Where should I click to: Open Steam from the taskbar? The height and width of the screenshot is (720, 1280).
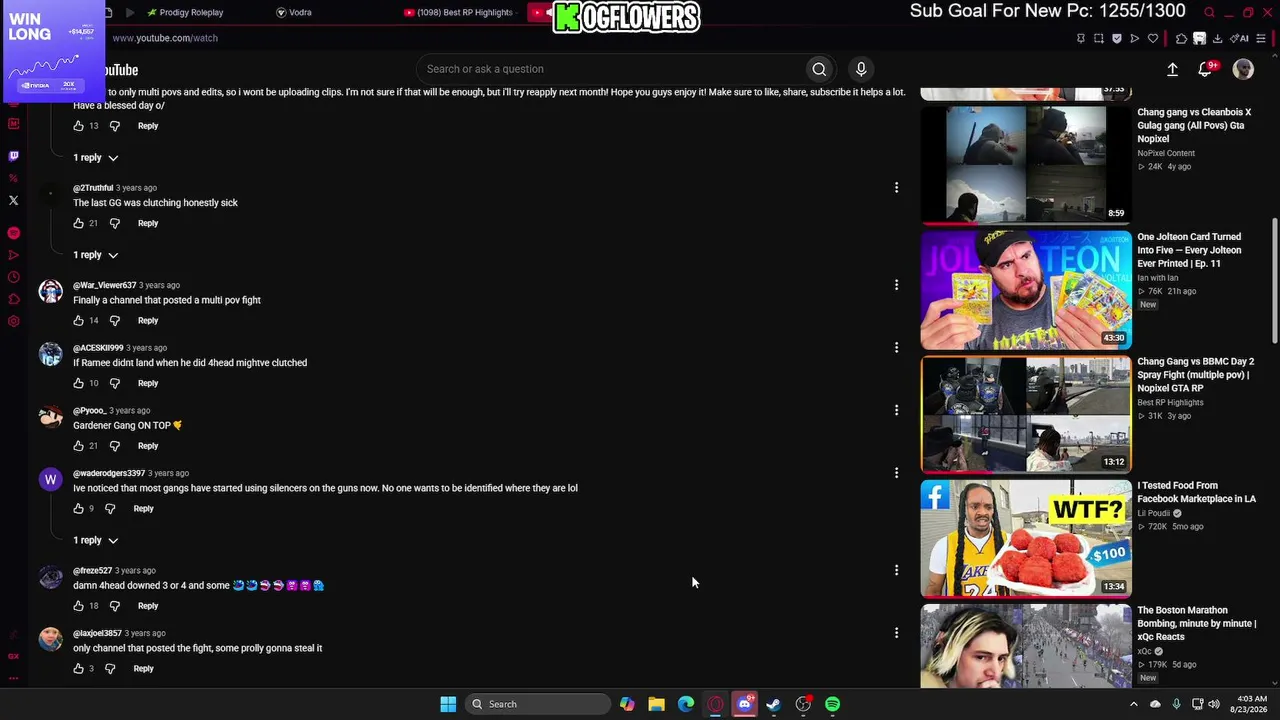[x=773, y=704]
